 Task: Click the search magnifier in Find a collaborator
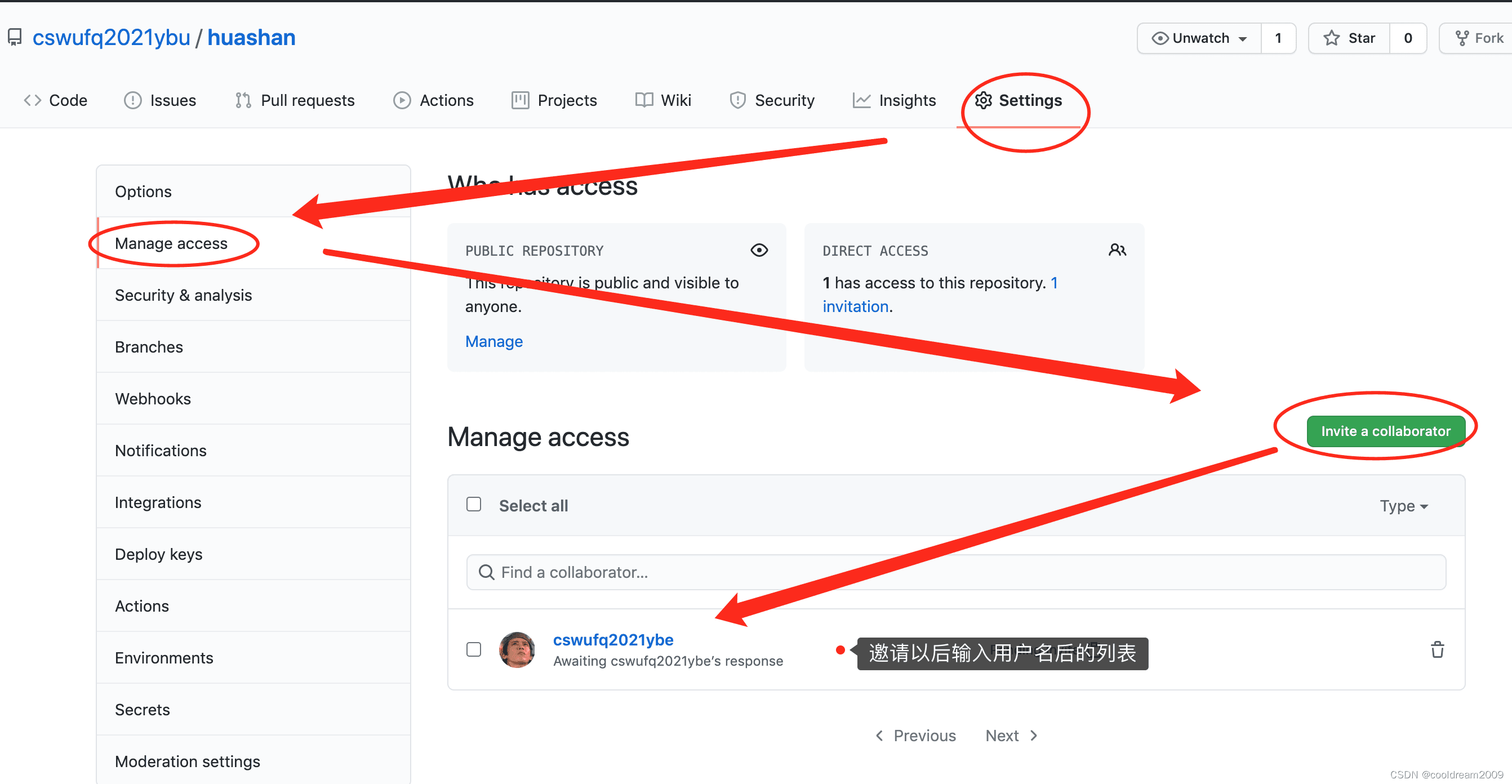click(486, 572)
